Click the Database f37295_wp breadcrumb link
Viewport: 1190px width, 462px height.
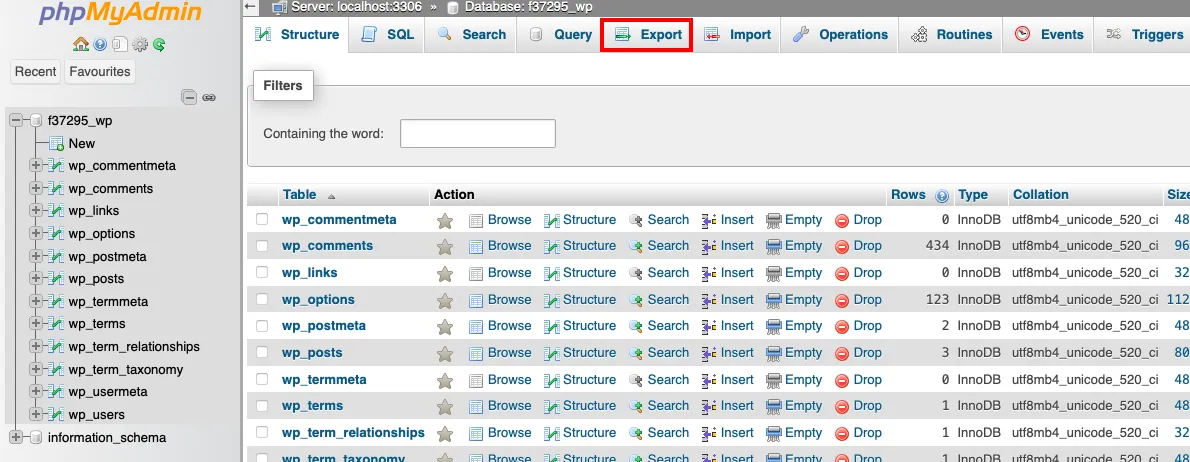pyautogui.click(x=528, y=8)
